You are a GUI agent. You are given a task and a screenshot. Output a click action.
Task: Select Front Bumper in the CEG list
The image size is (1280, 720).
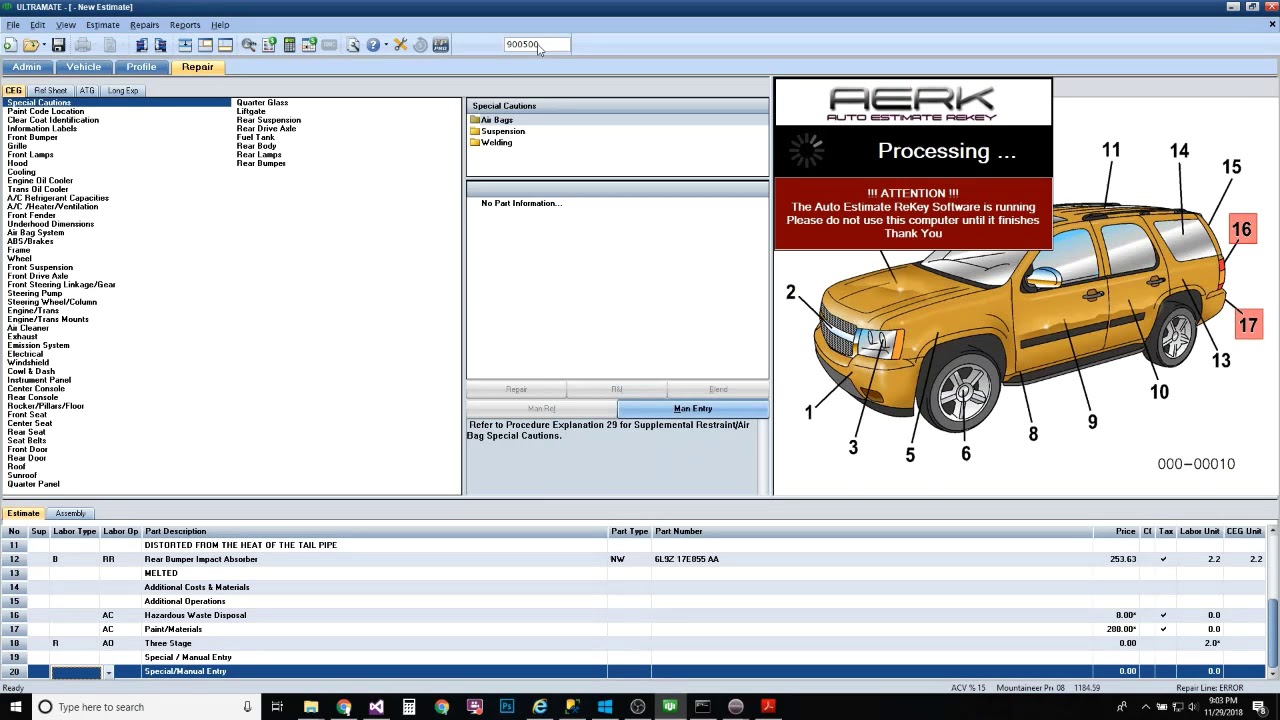(33, 137)
